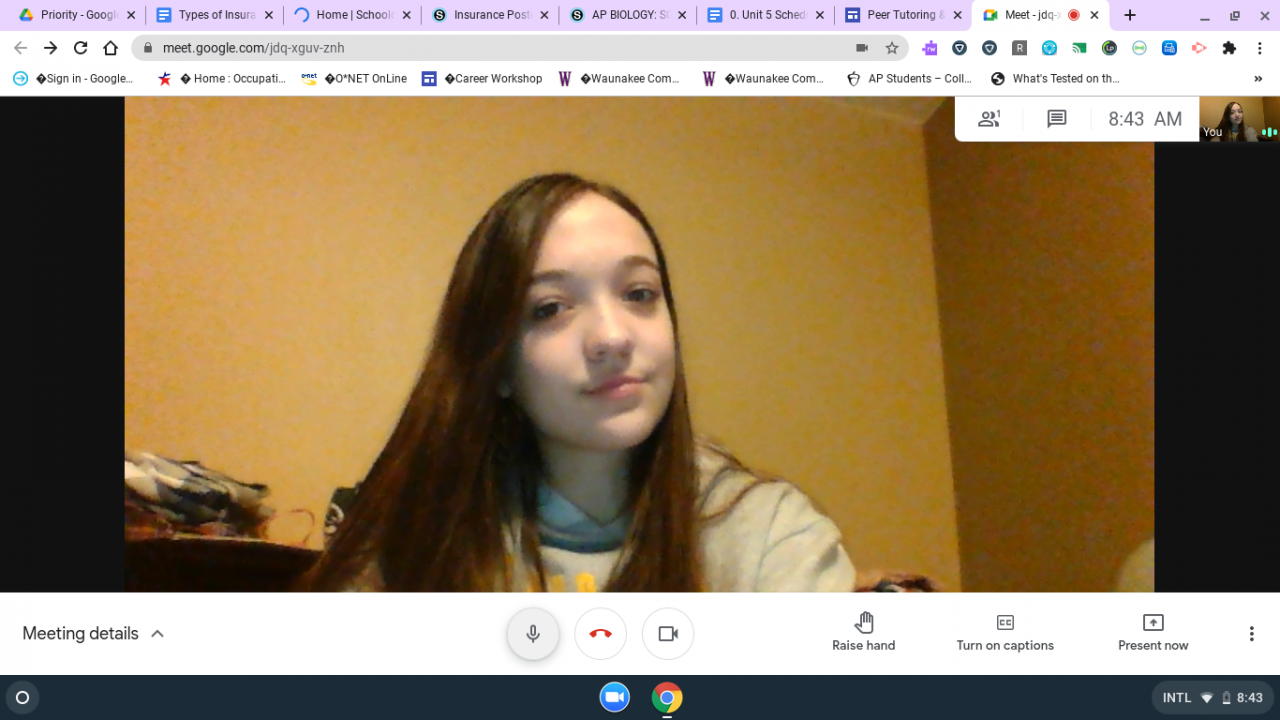Open the meeting chat icon
This screenshot has width=1280, height=720.
[x=1056, y=119]
